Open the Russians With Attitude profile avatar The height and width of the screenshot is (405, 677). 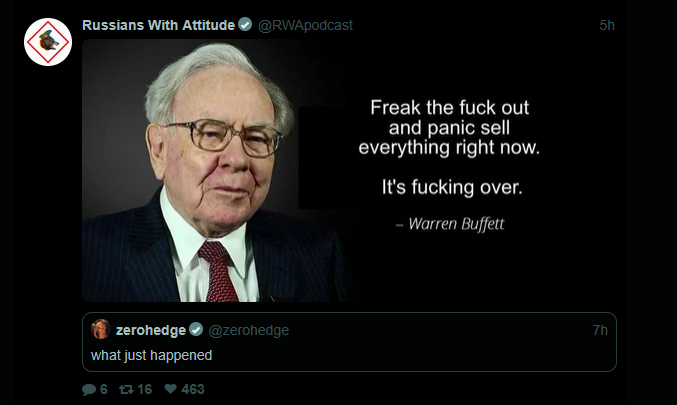48,42
